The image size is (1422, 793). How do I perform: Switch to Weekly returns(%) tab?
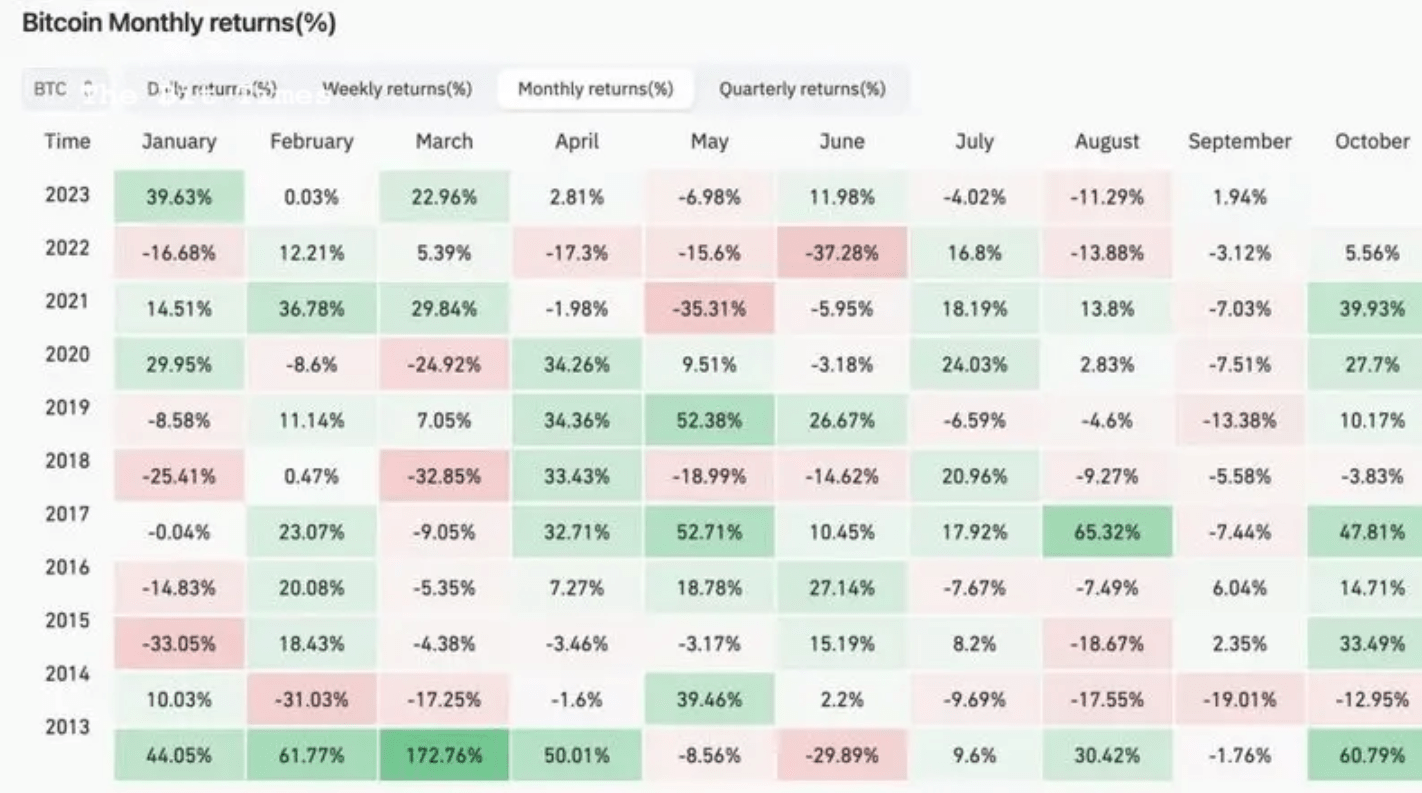(397, 89)
